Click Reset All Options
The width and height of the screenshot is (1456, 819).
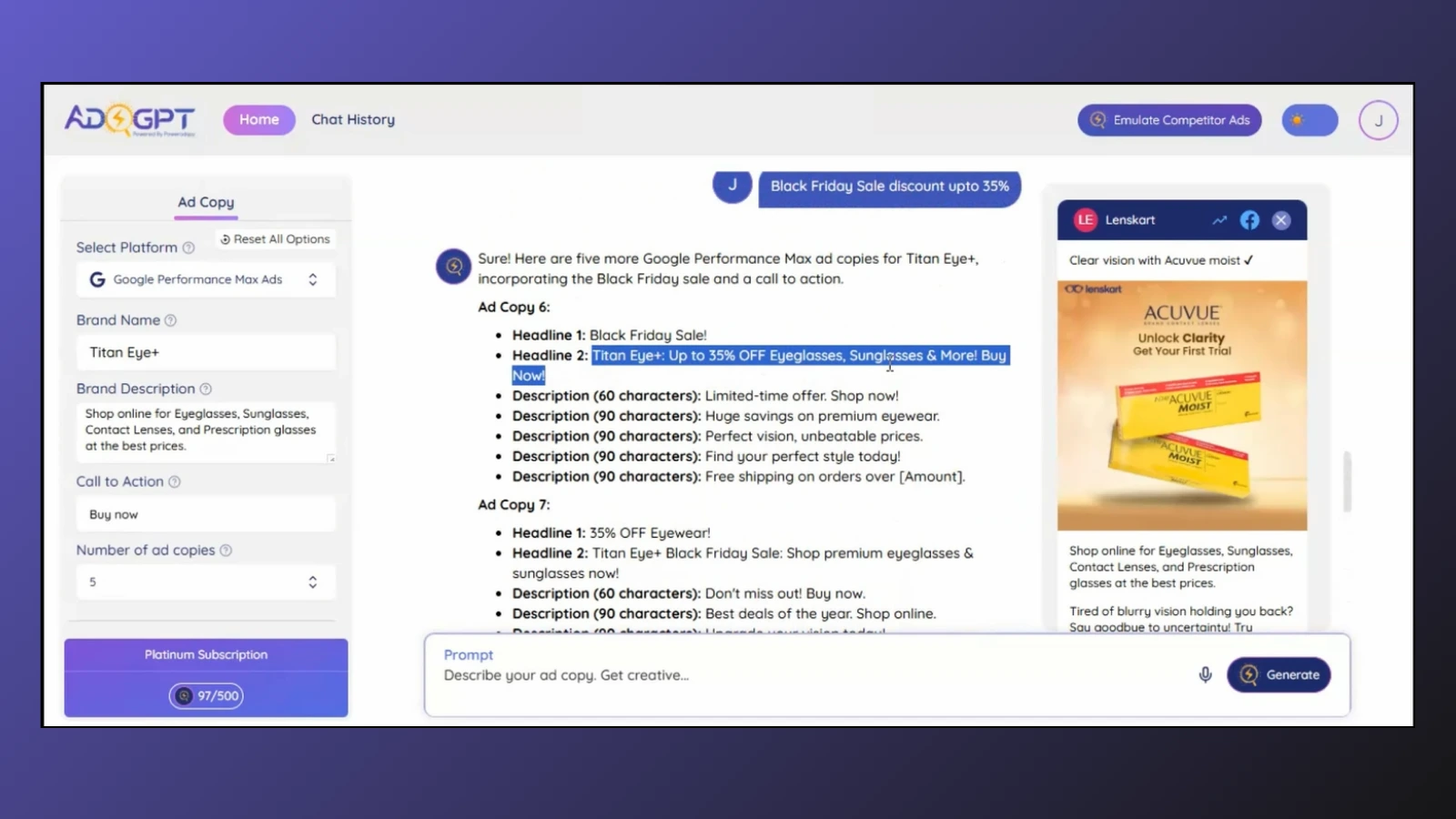[276, 239]
